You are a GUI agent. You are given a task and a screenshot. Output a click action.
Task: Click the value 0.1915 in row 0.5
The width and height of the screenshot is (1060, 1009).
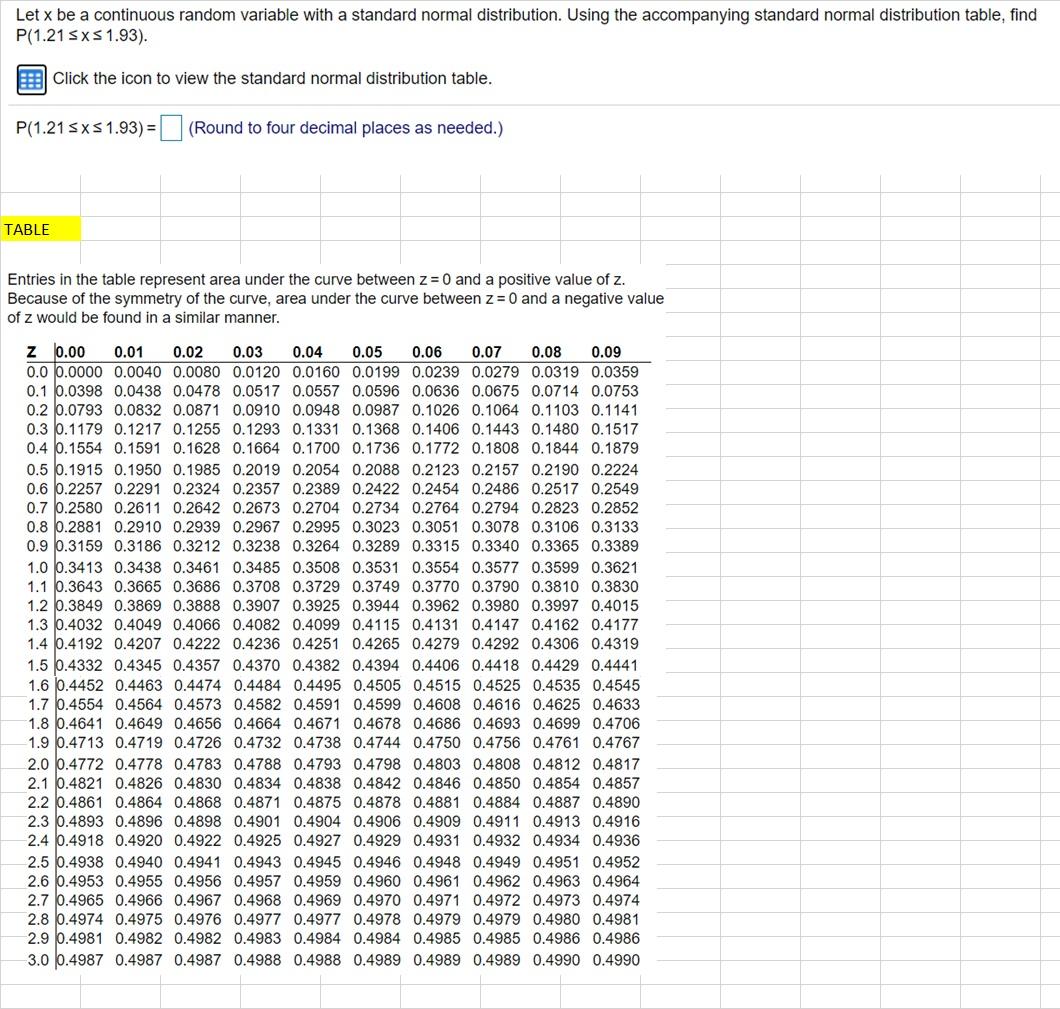(79, 470)
